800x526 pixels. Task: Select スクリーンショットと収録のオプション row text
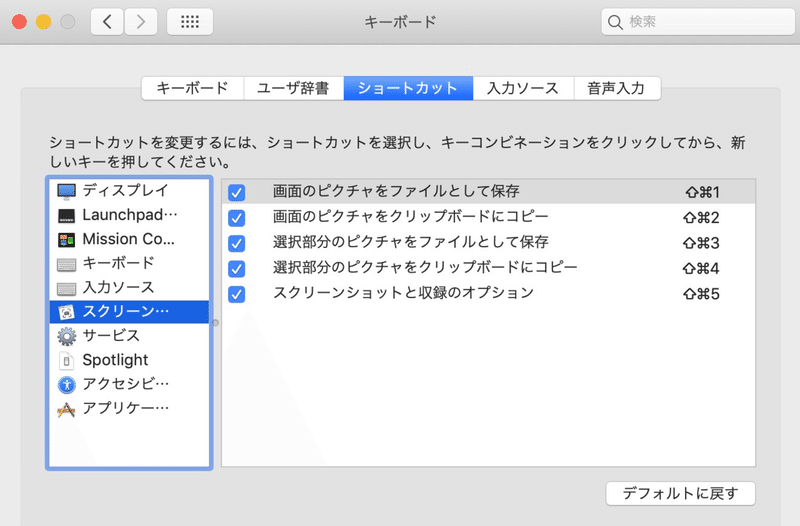pyautogui.click(x=403, y=292)
